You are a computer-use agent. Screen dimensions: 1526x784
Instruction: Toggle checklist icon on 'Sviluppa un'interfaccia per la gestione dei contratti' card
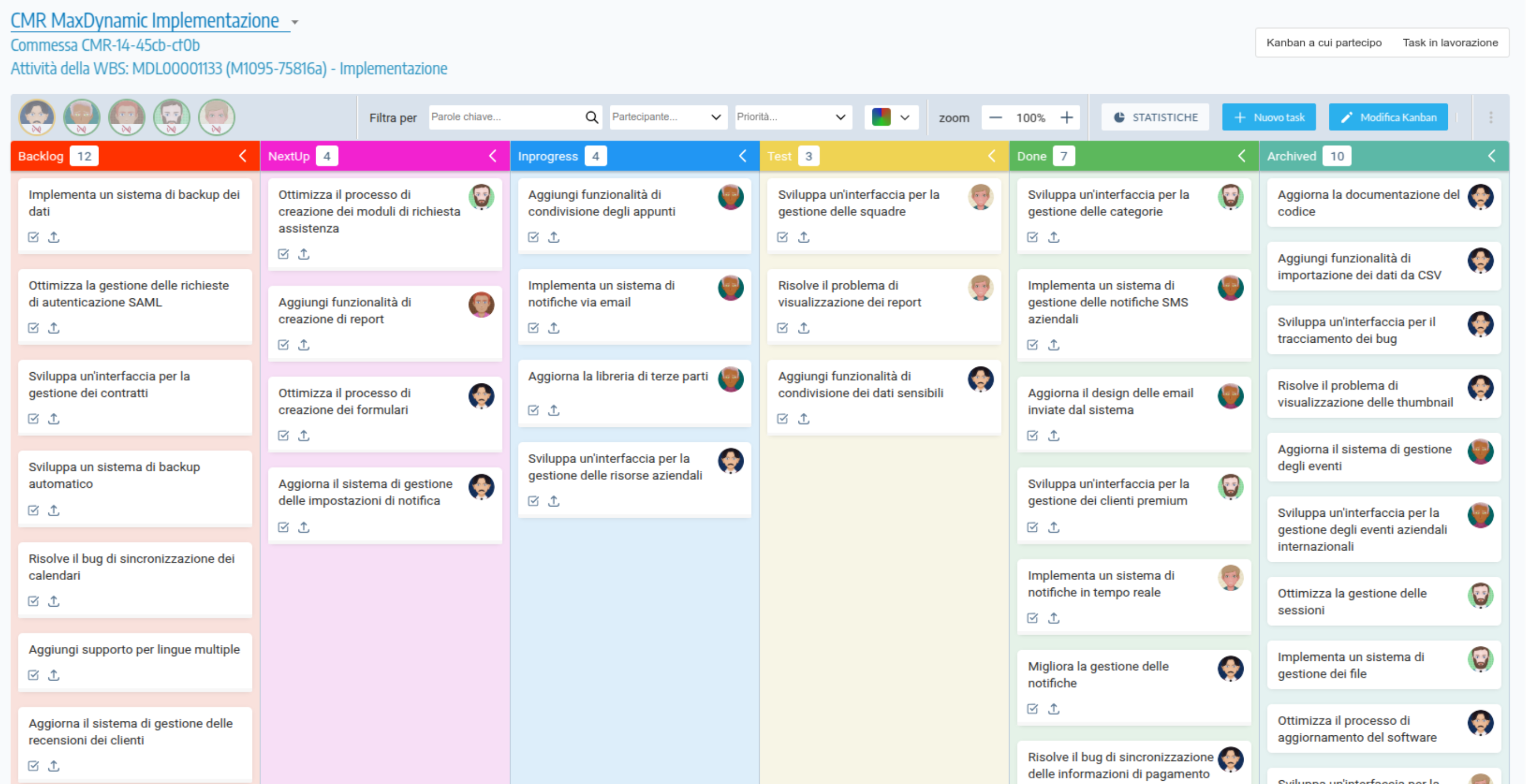[x=33, y=419]
